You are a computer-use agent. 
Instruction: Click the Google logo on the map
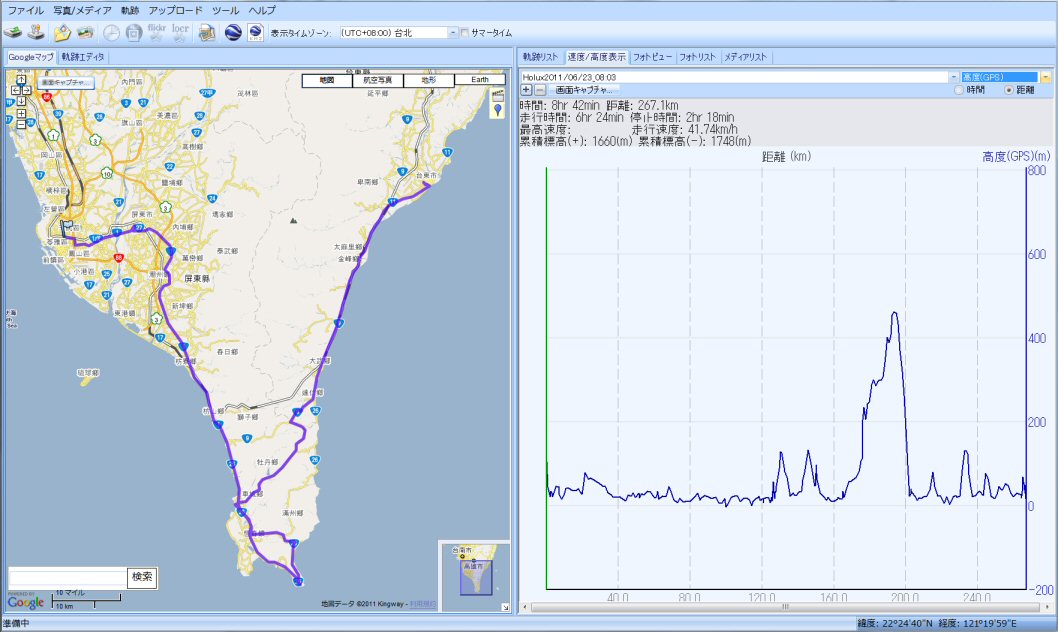pyautogui.click(x=26, y=602)
